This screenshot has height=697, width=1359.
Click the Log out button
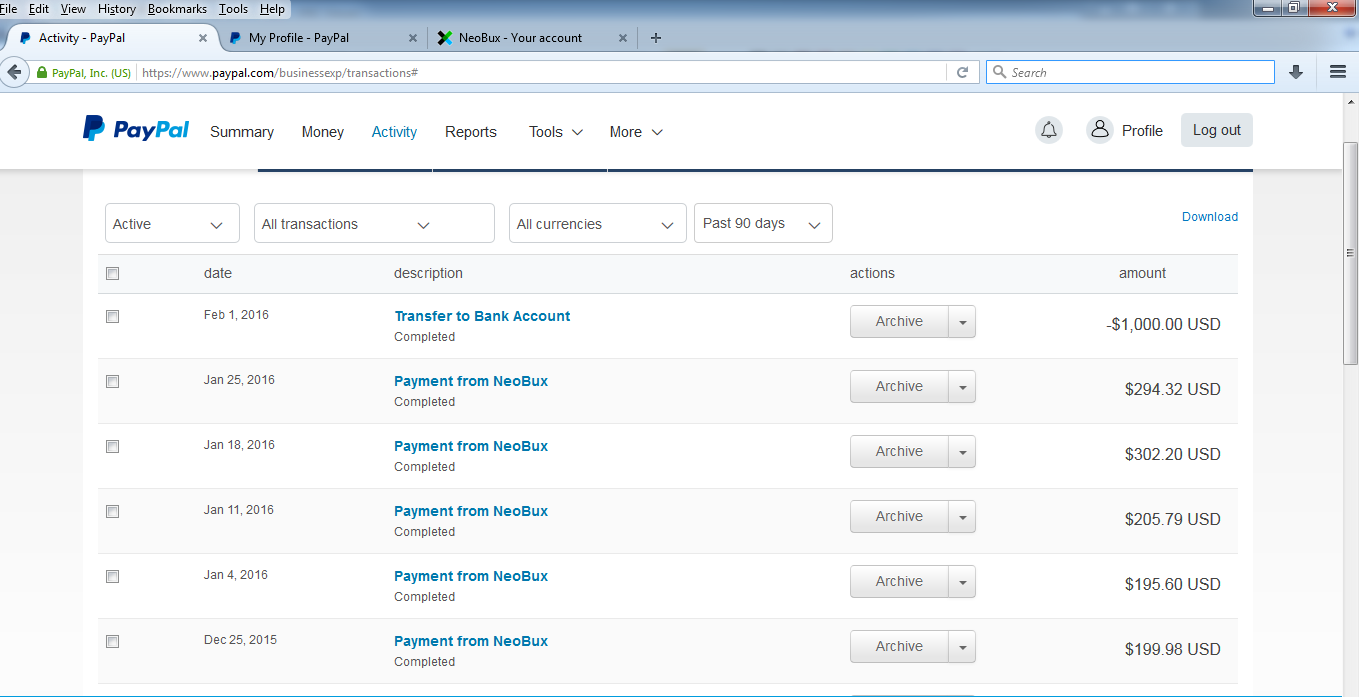tap(1216, 130)
